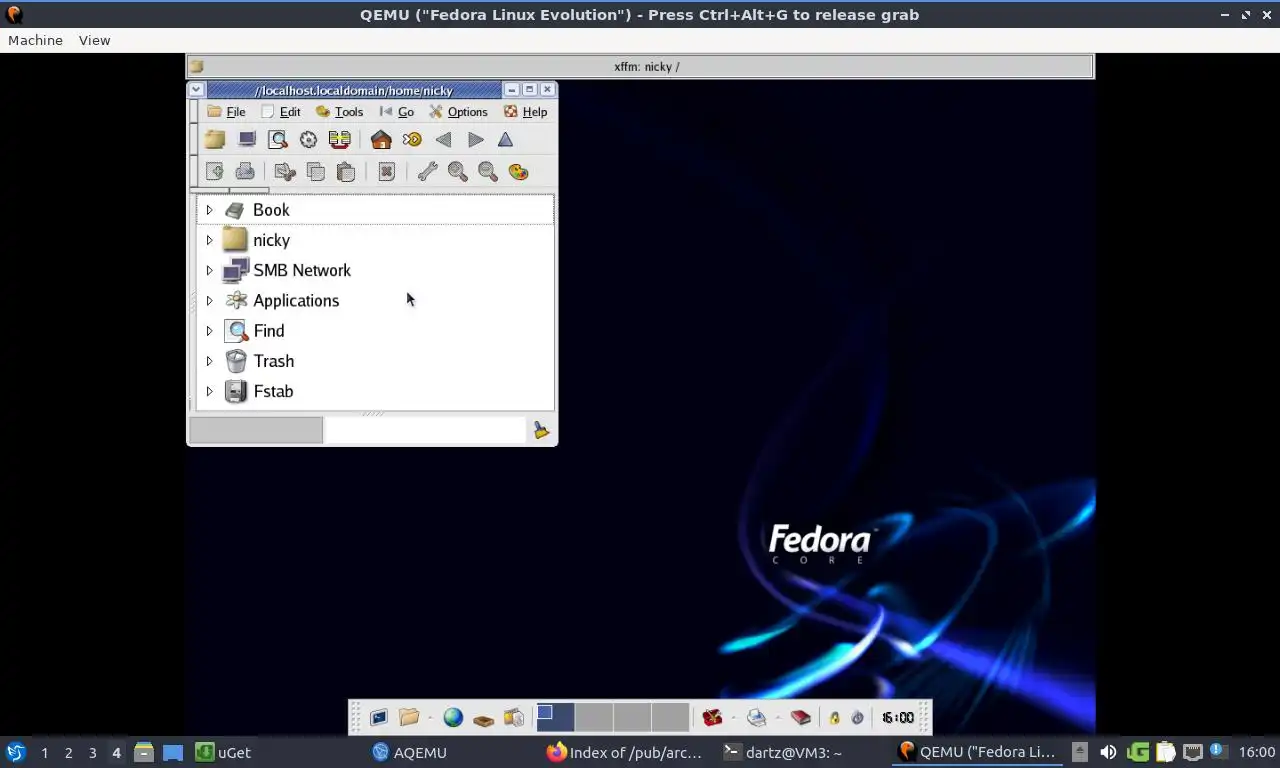The width and height of the screenshot is (1280, 768).
Task: Open window menu arrow in xffm title bar
Action: point(197,90)
